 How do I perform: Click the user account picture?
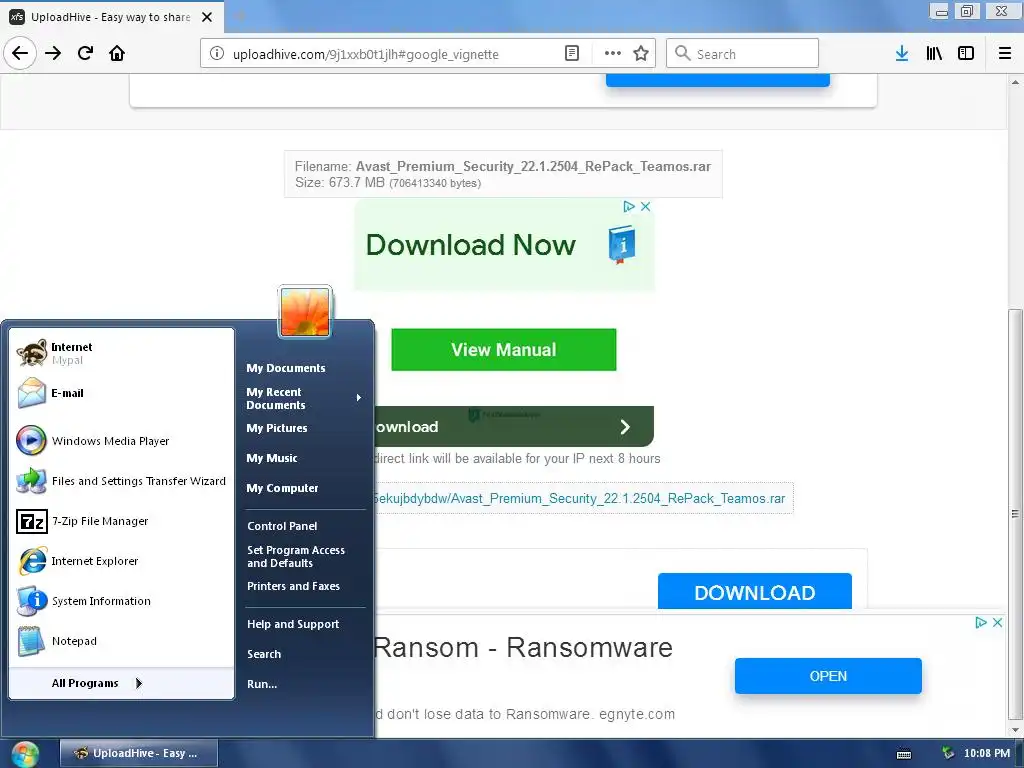coord(305,312)
